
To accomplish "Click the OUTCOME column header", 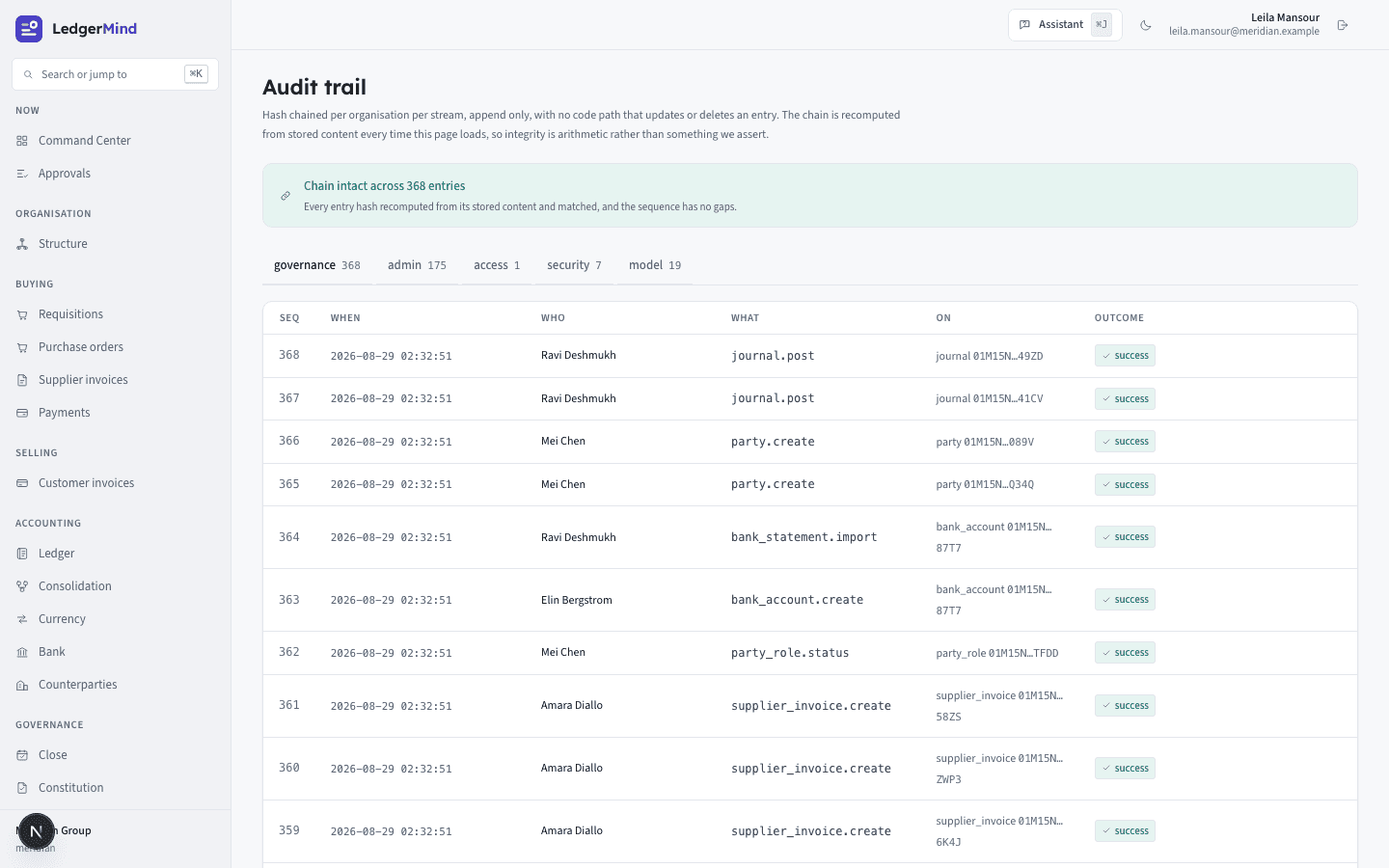I will pyautogui.click(x=1119, y=318).
